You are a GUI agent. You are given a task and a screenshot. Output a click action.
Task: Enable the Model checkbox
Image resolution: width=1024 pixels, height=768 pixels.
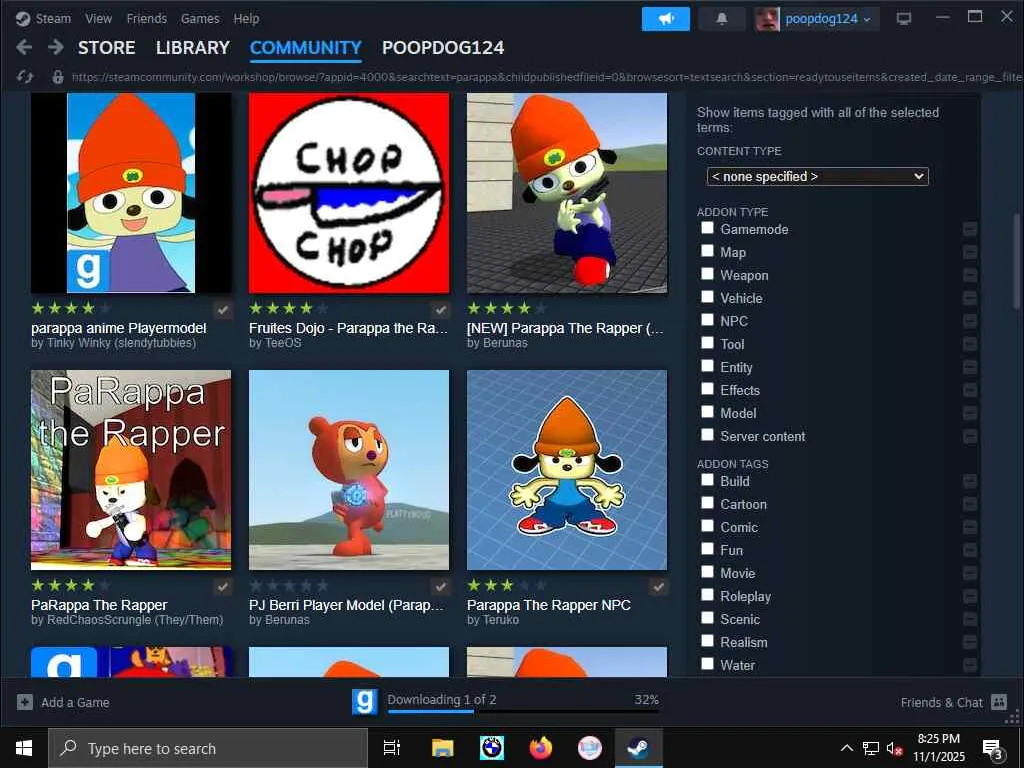click(x=707, y=411)
